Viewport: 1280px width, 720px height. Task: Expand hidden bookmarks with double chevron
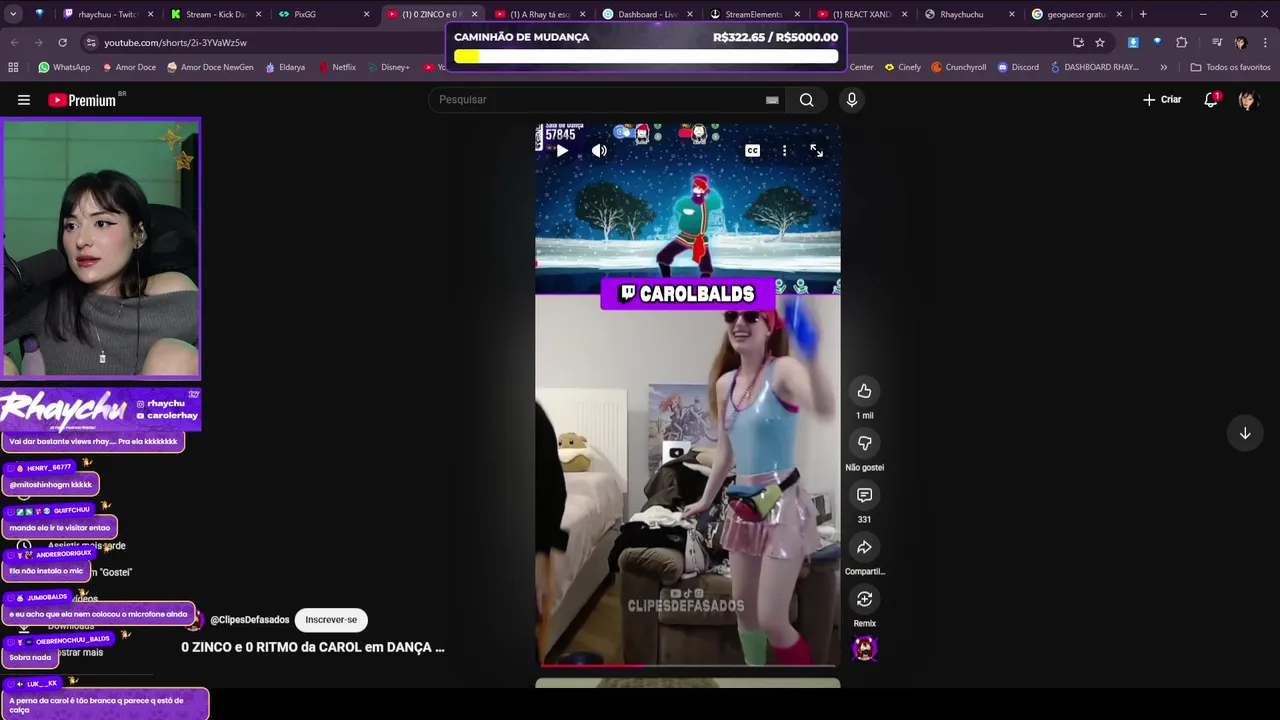click(x=1163, y=67)
